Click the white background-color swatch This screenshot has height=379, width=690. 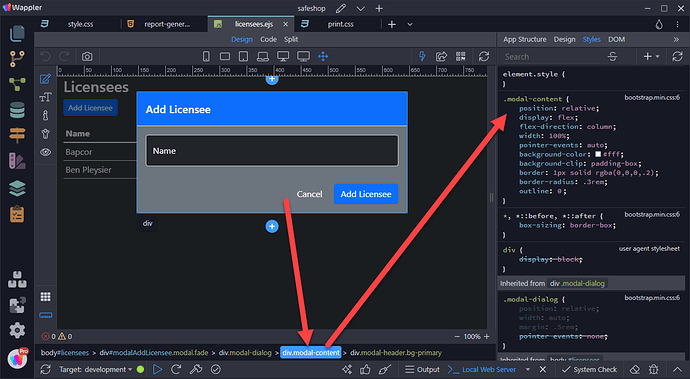[598, 155]
